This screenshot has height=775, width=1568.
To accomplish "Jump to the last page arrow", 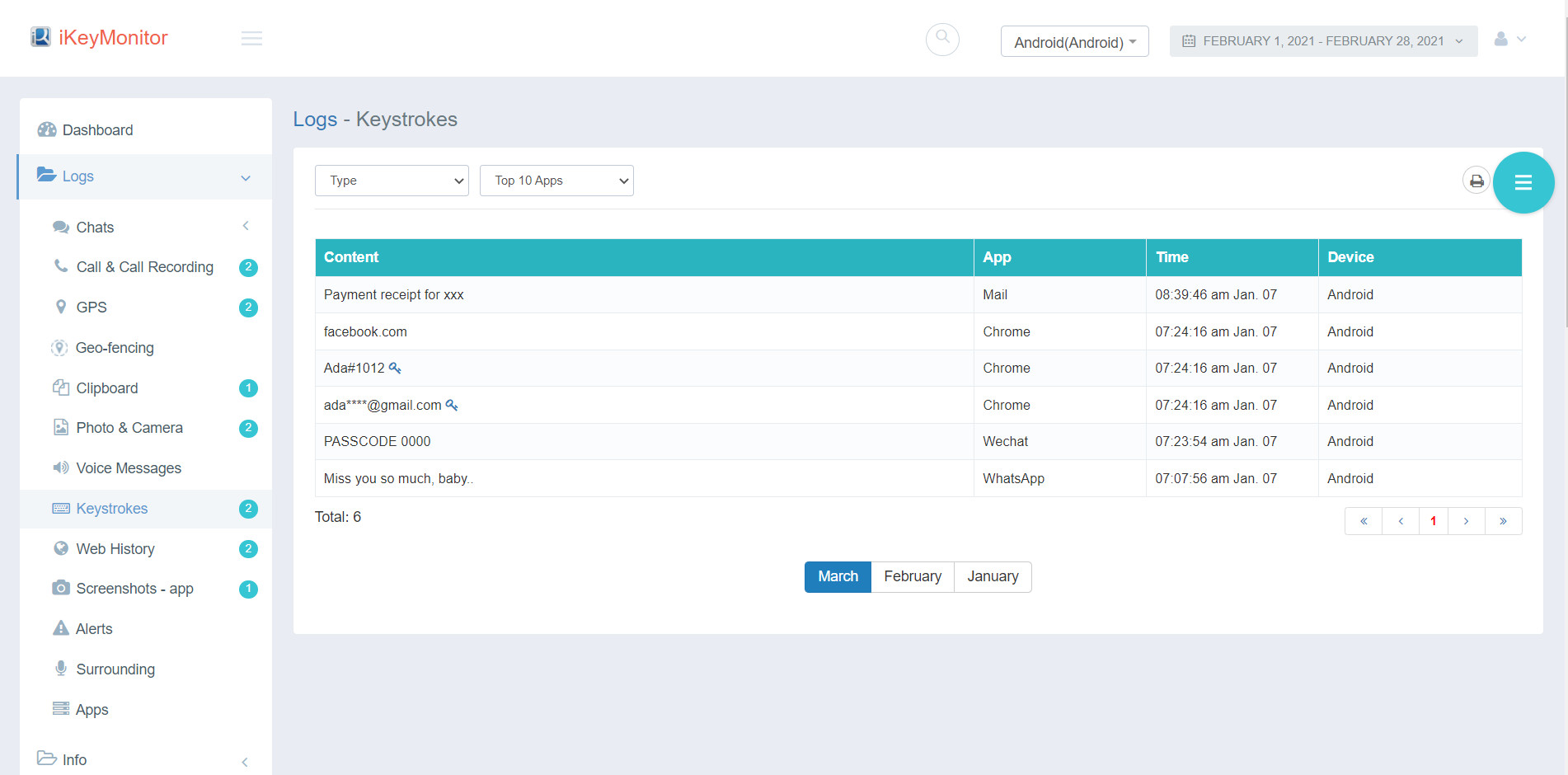I will coord(1503,521).
